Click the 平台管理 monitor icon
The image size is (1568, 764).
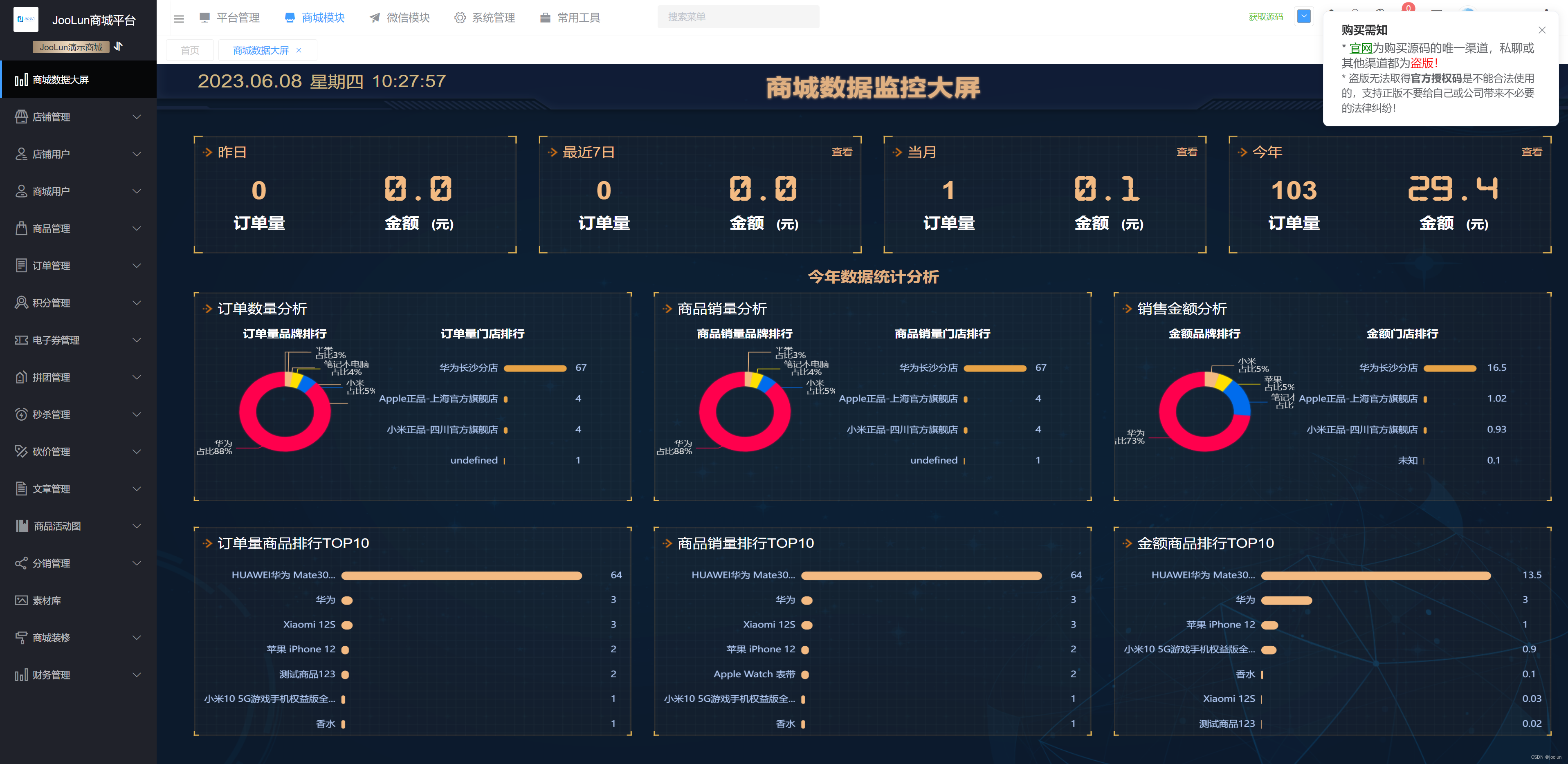204,18
